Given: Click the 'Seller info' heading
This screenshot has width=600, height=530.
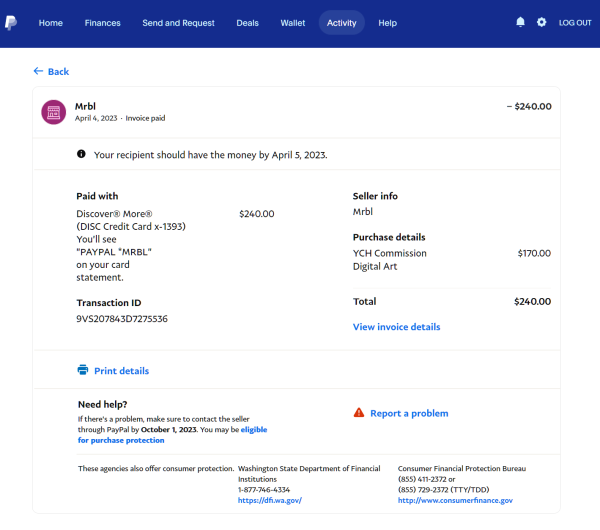Looking at the screenshot, I should (x=375, y=196).
